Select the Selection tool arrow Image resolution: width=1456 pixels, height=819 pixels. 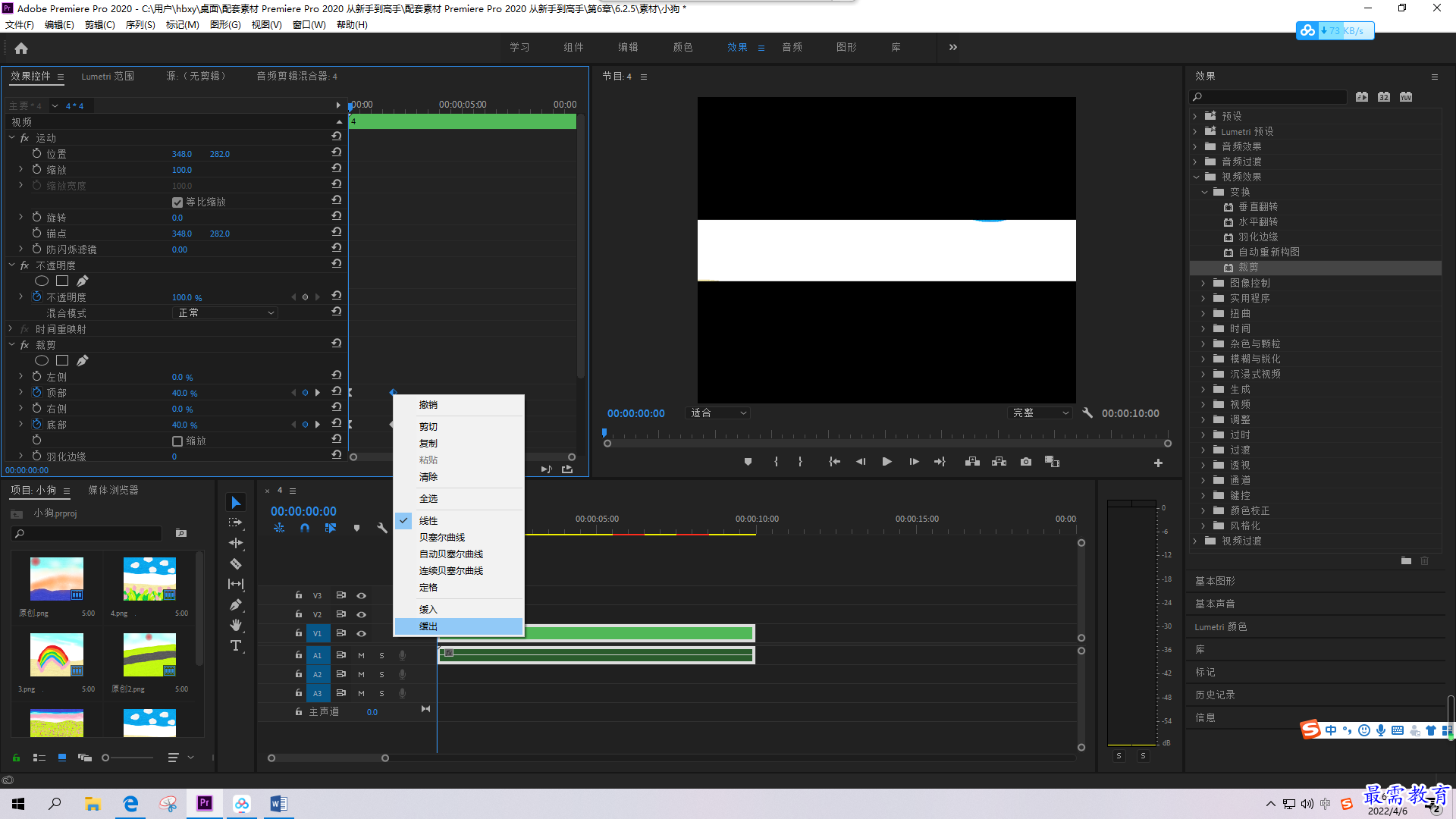[x=236, y=503]
